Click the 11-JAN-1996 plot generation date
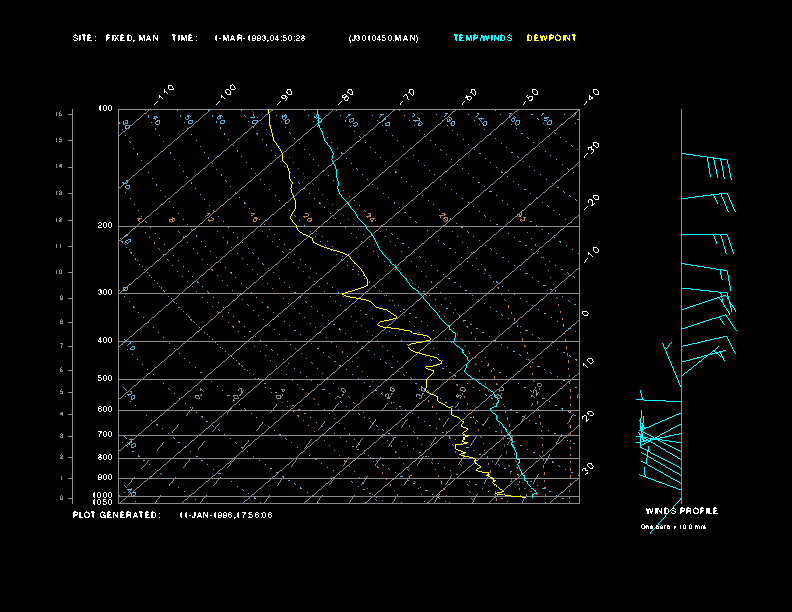 tap(226, 515)
